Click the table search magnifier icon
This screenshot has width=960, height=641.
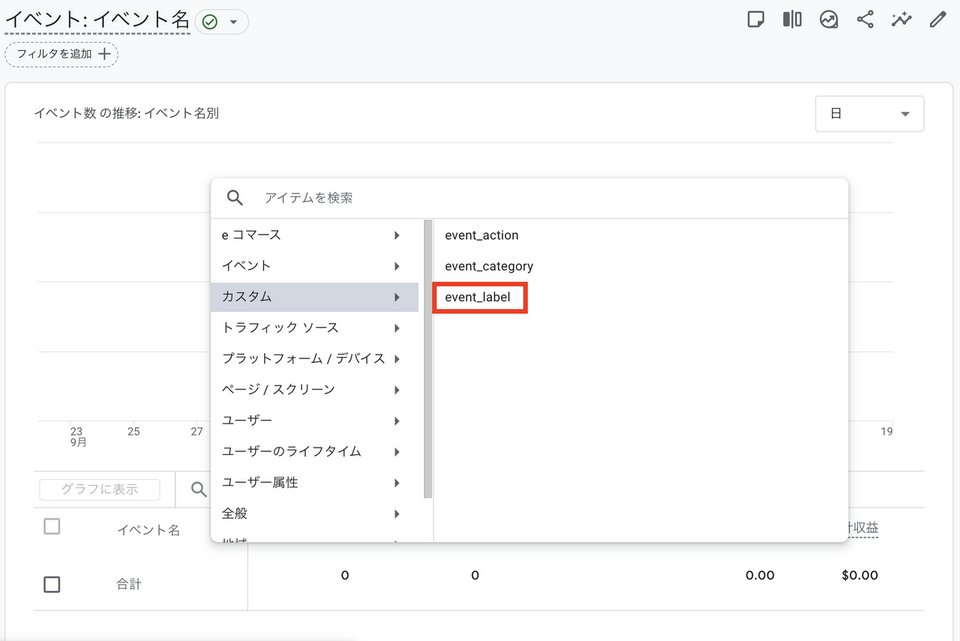(199, 489)
